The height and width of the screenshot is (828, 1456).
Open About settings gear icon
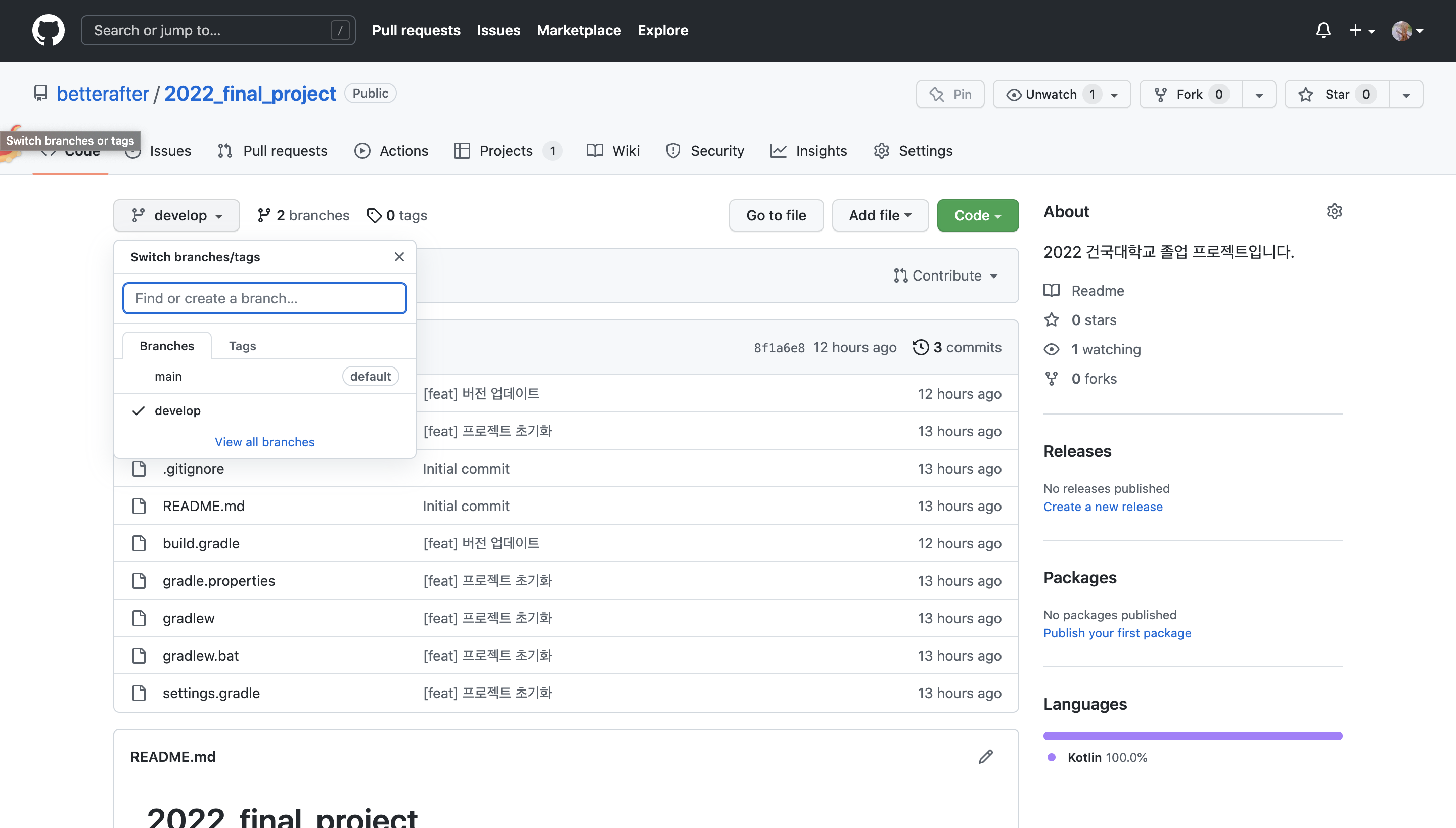(x=1334, y=211)
